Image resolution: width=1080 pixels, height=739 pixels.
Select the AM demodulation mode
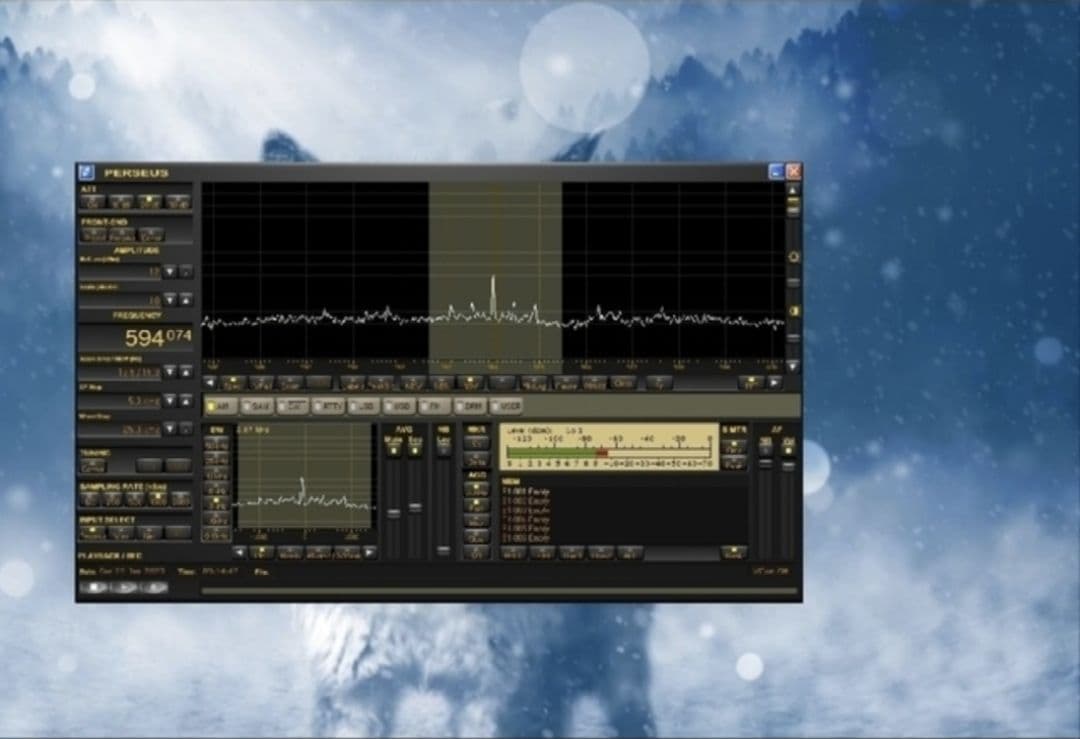pyautogui.click(x=219, y=407)
